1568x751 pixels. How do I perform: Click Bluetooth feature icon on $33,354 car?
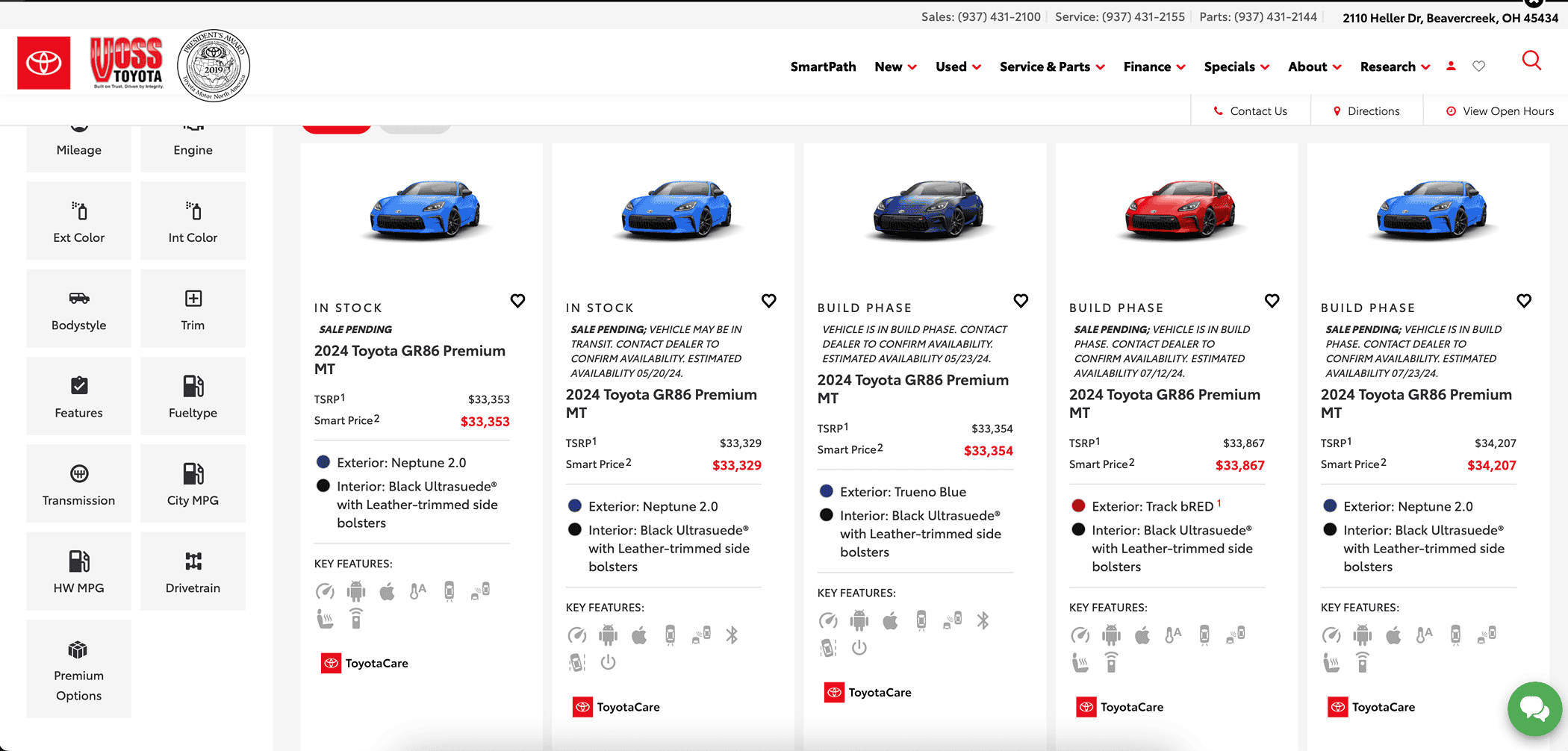pos(983,620)
